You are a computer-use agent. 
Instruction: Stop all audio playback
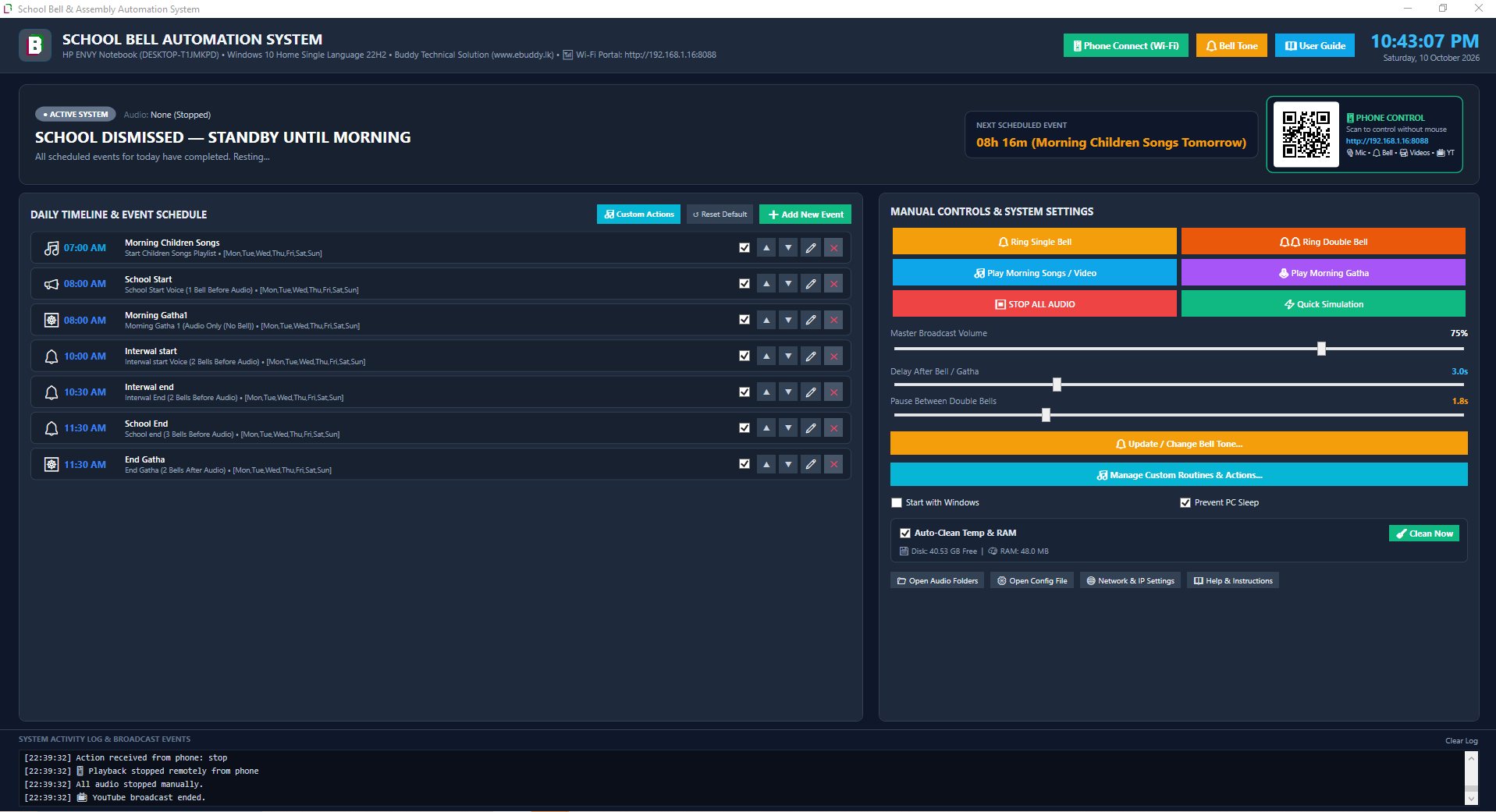click(1034, 304)
